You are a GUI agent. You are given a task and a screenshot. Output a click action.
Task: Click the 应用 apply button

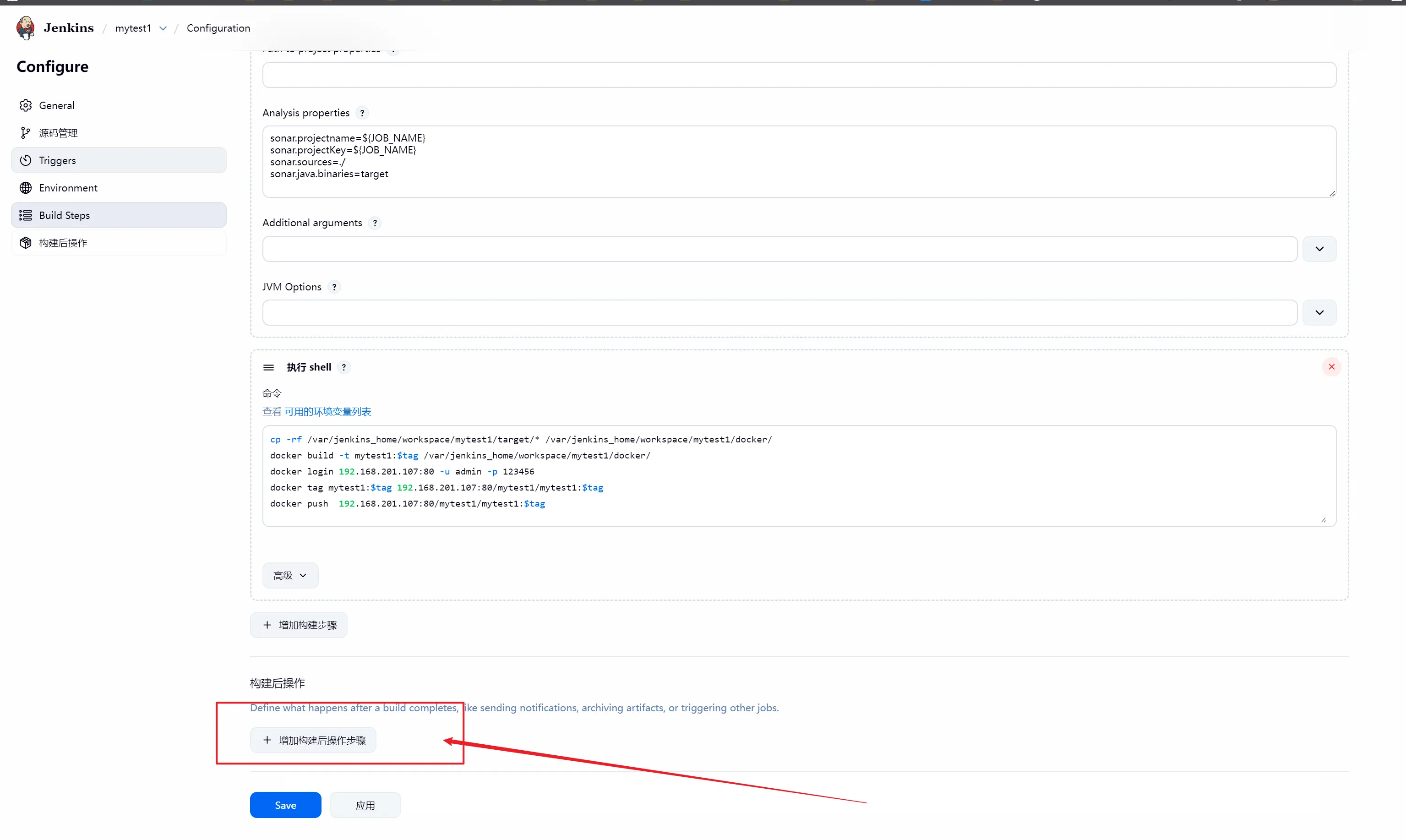pyautogui.click(x=365, y=805)
